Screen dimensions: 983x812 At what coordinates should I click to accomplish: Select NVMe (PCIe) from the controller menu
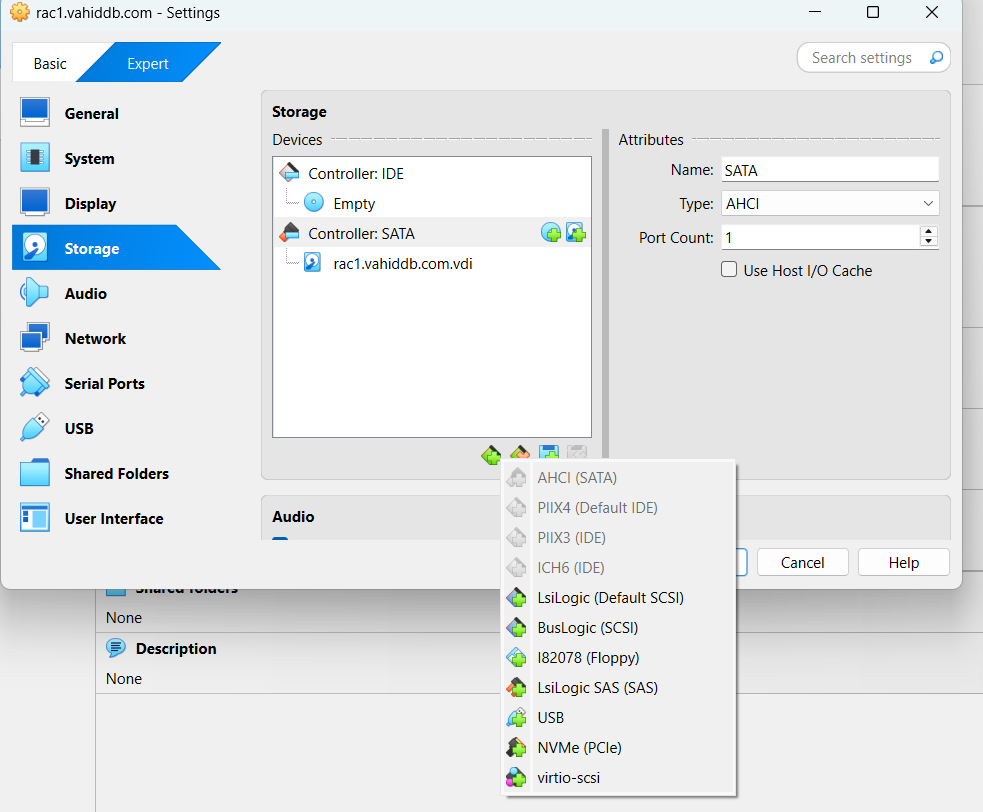click(x=579, y=748)
